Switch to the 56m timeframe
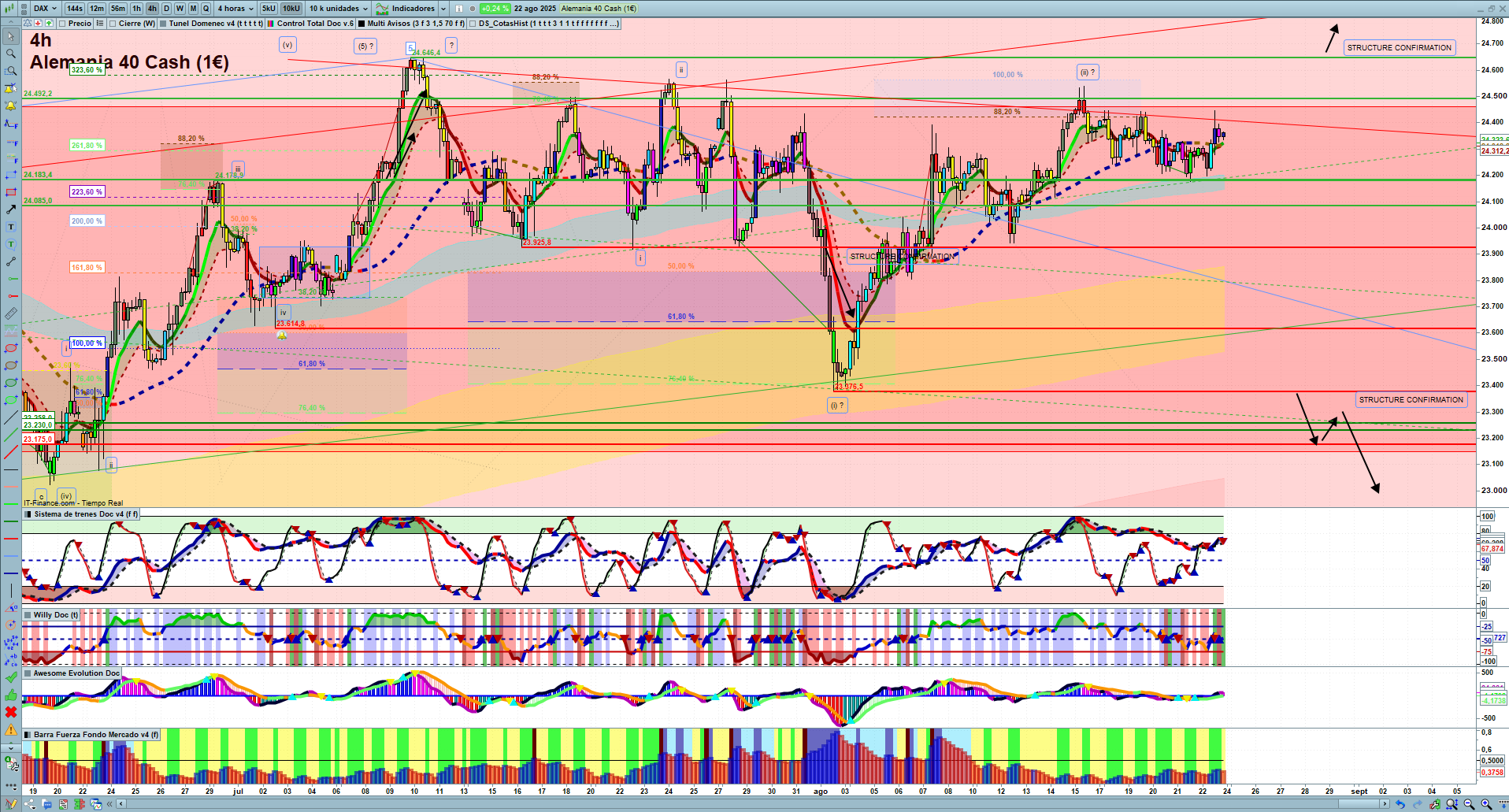Viewport: 1509px width, 812px height. click(x=118, y=9)
